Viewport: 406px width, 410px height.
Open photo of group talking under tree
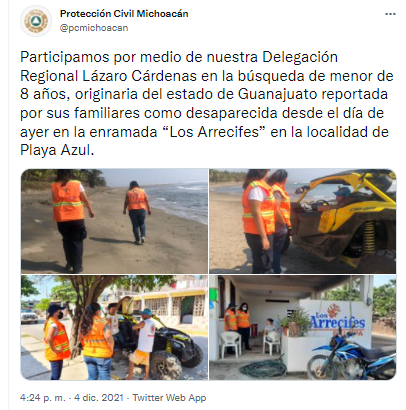coord(114,327)
